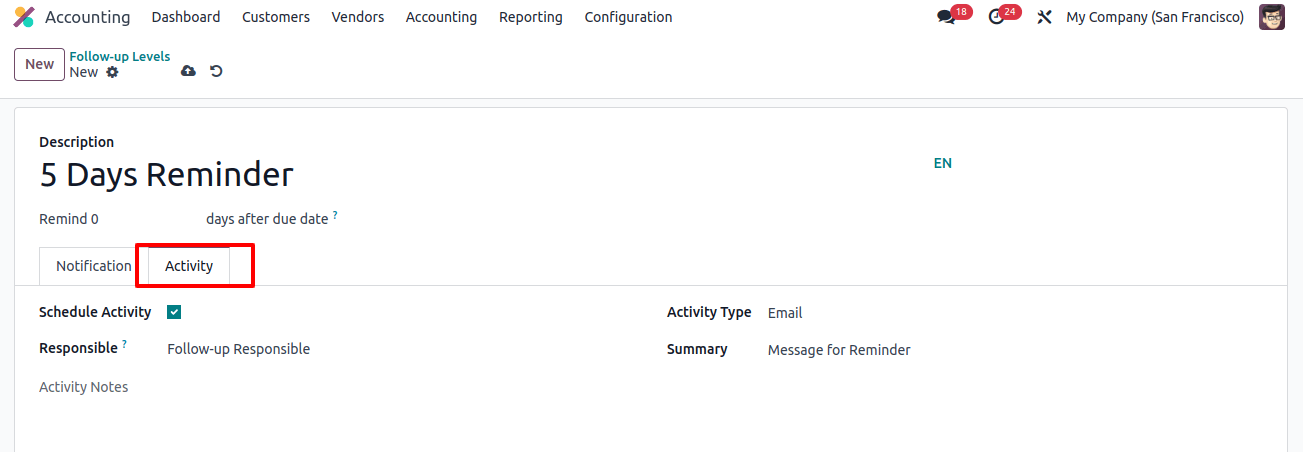Viewport: 1303px width, 452px height.
Task: Open the gear actions menu
Action: click(112, 72)
